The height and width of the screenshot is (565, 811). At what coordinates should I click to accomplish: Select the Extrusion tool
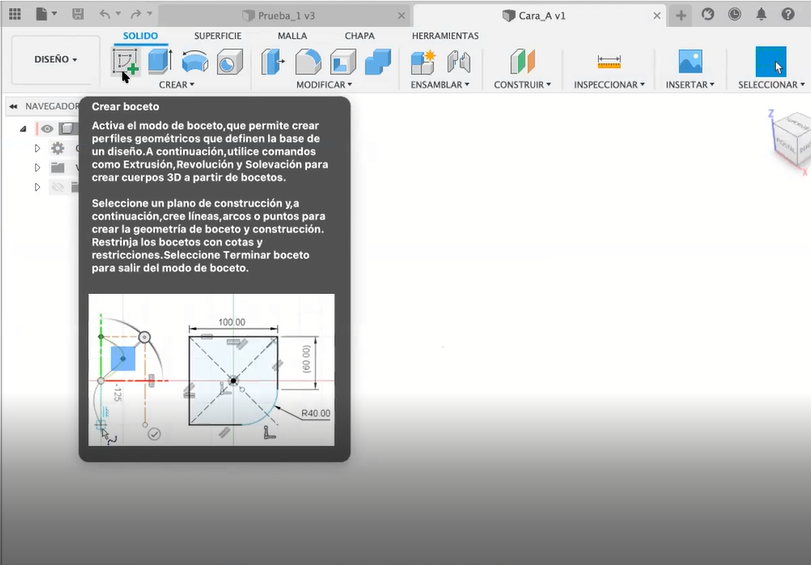pyautogui.click(x=160, y=62)
